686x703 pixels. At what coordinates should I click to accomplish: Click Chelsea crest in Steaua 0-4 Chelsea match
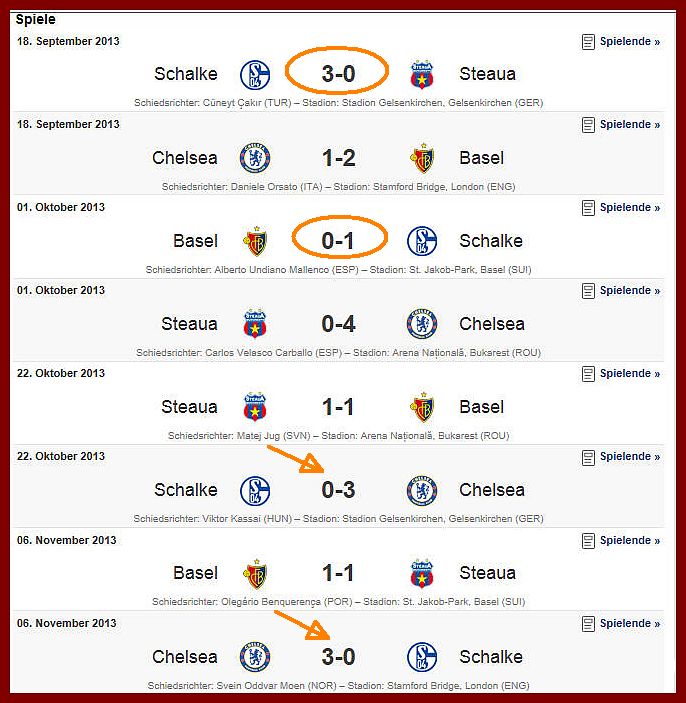coord(421,324)
